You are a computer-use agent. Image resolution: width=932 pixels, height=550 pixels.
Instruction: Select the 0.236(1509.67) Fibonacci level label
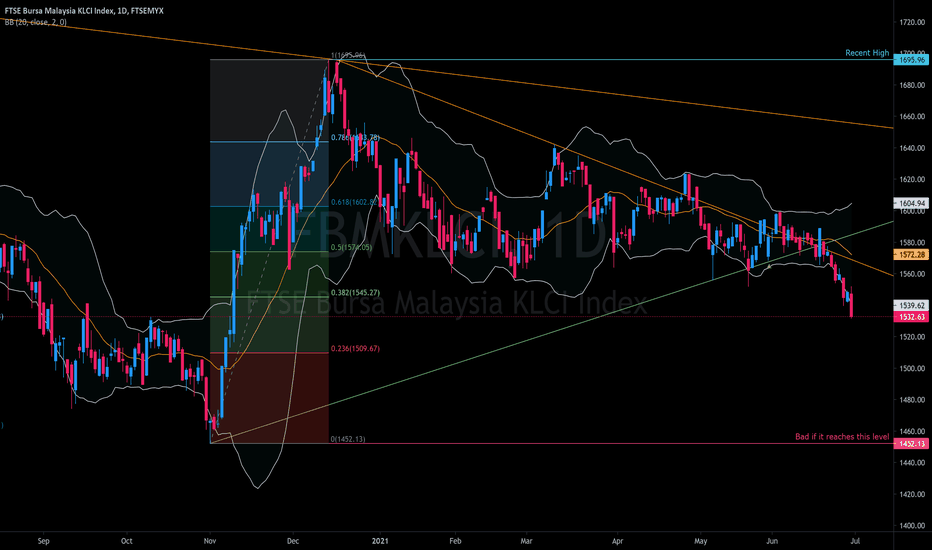click(355, 348)
